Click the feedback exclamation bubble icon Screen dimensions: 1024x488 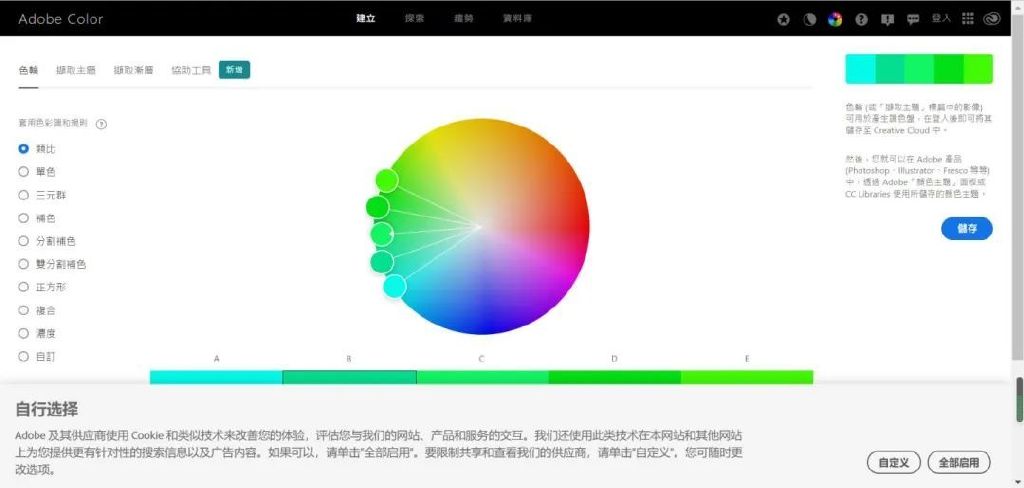click(x=887, y=20)
